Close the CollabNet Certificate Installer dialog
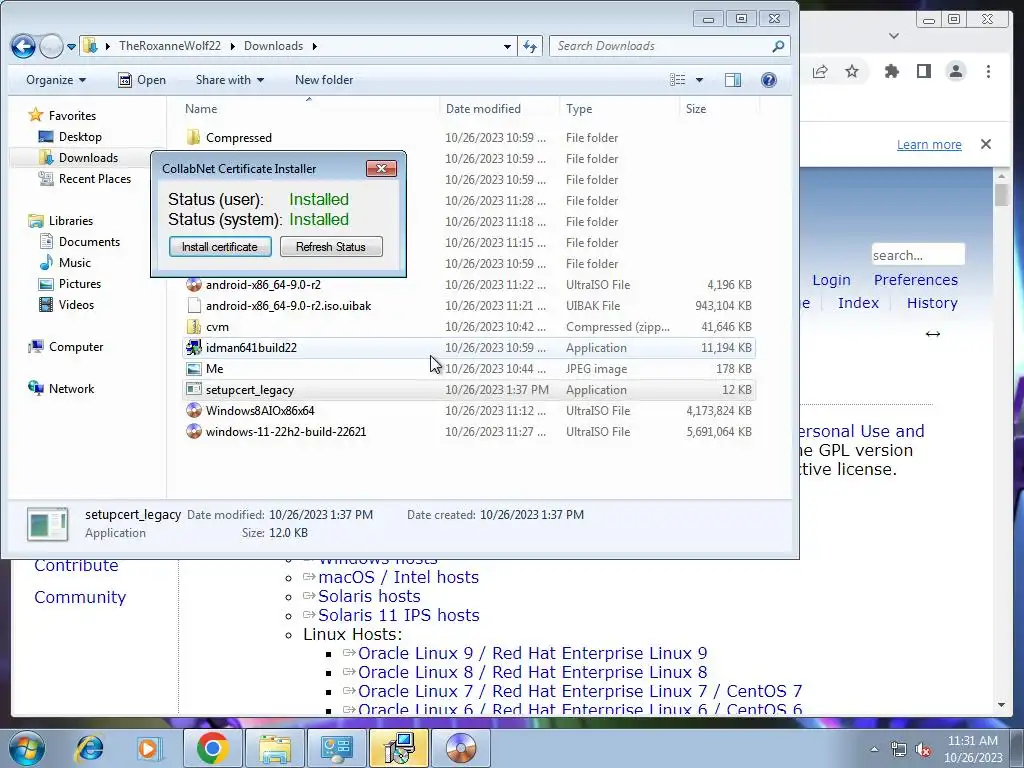Screen dimensions: 1024x768 (381, 168)
